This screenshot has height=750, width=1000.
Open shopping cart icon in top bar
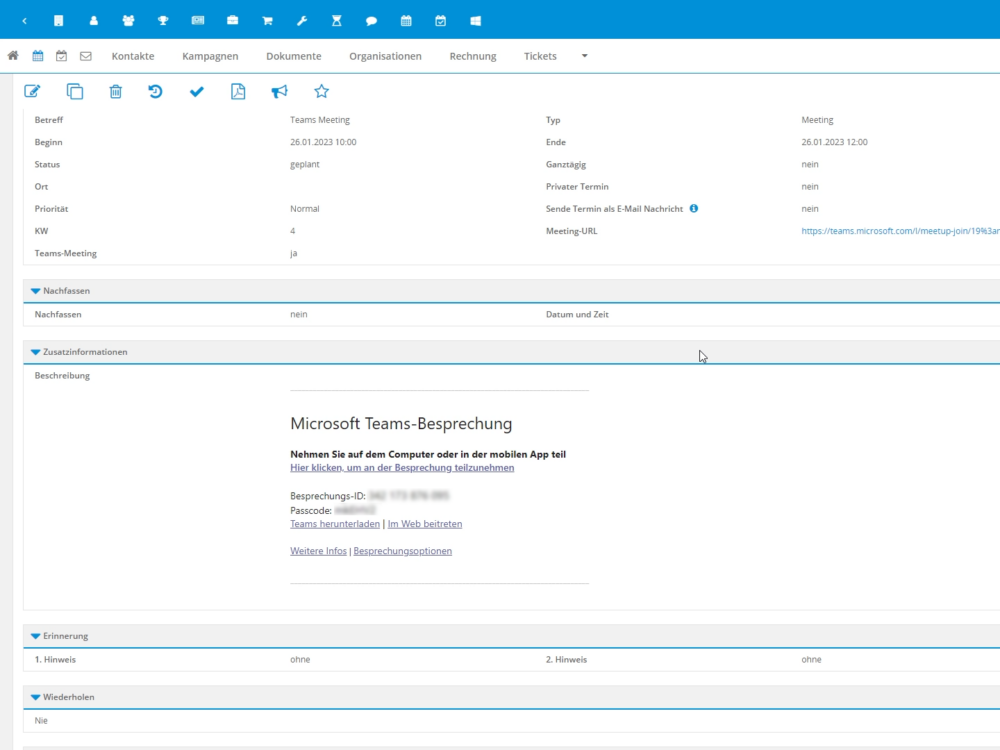tap(267, 20)
